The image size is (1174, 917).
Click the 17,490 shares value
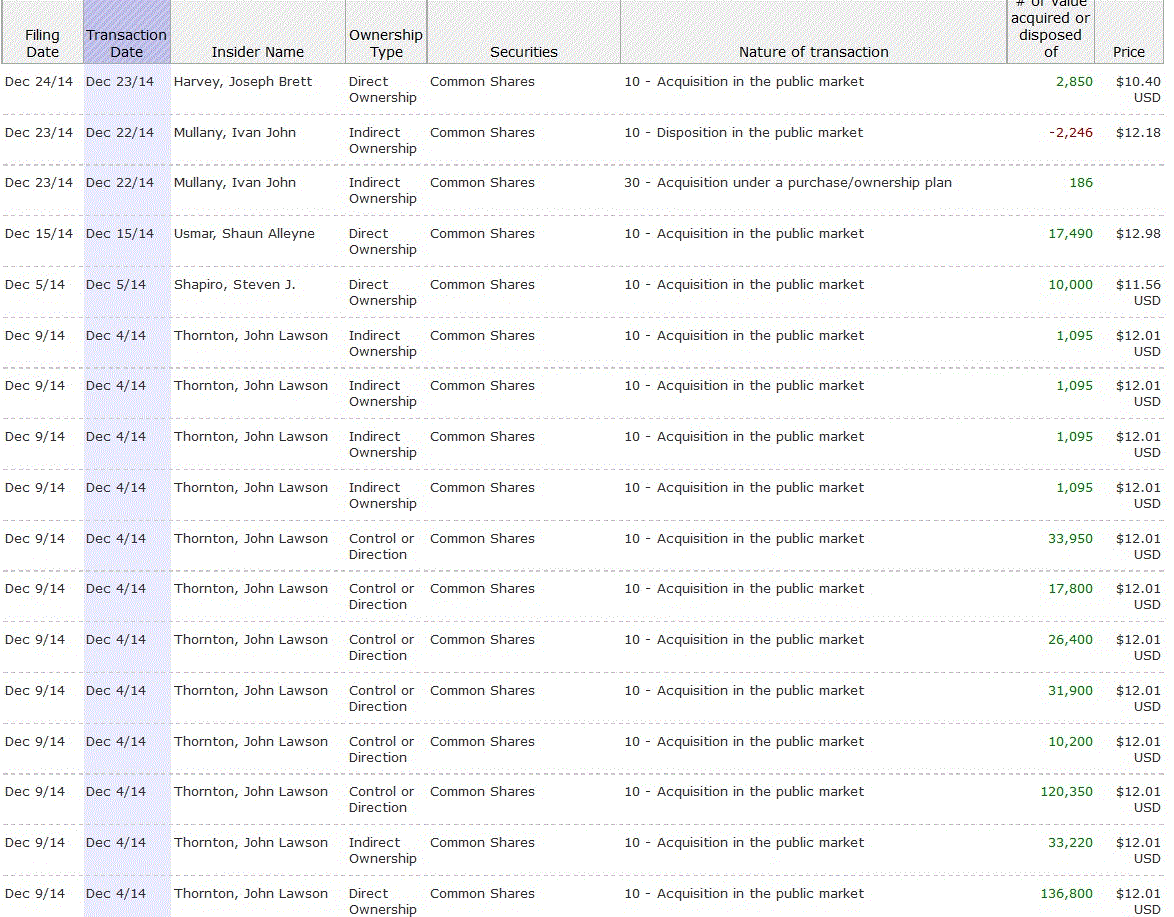point(1070,234)
